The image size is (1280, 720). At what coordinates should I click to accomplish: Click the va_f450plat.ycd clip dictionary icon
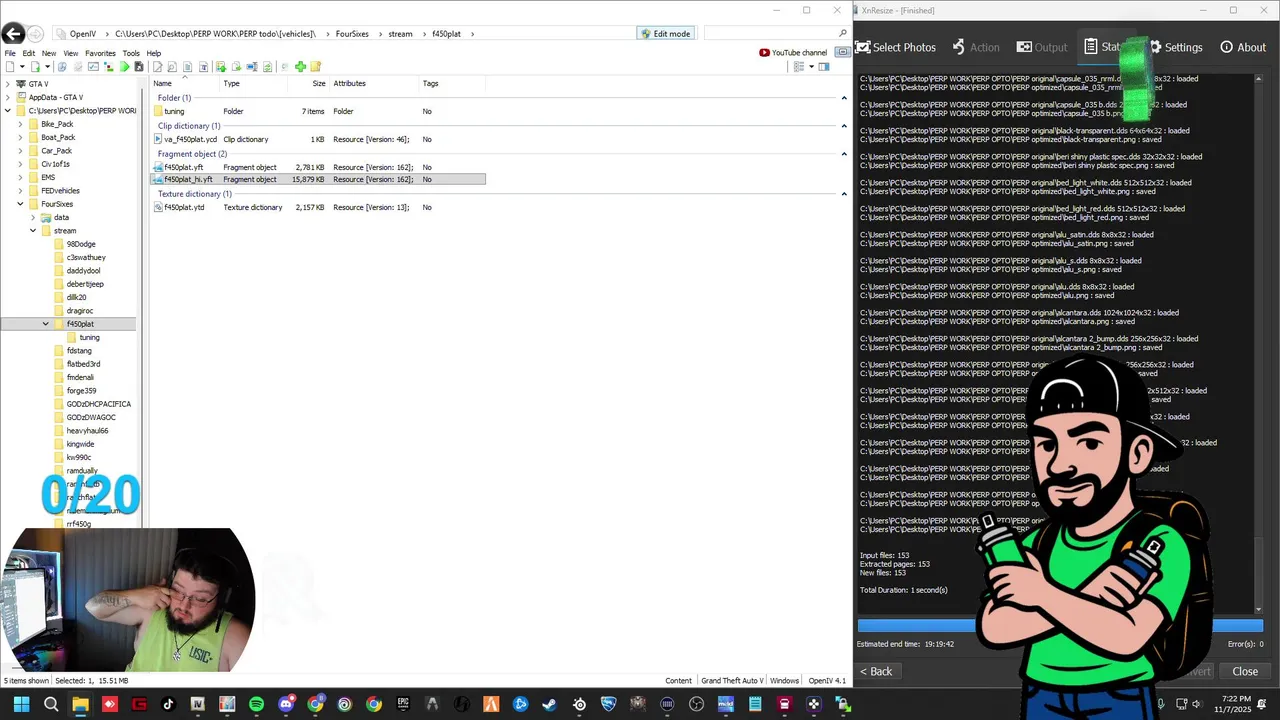tap(158, 139)
